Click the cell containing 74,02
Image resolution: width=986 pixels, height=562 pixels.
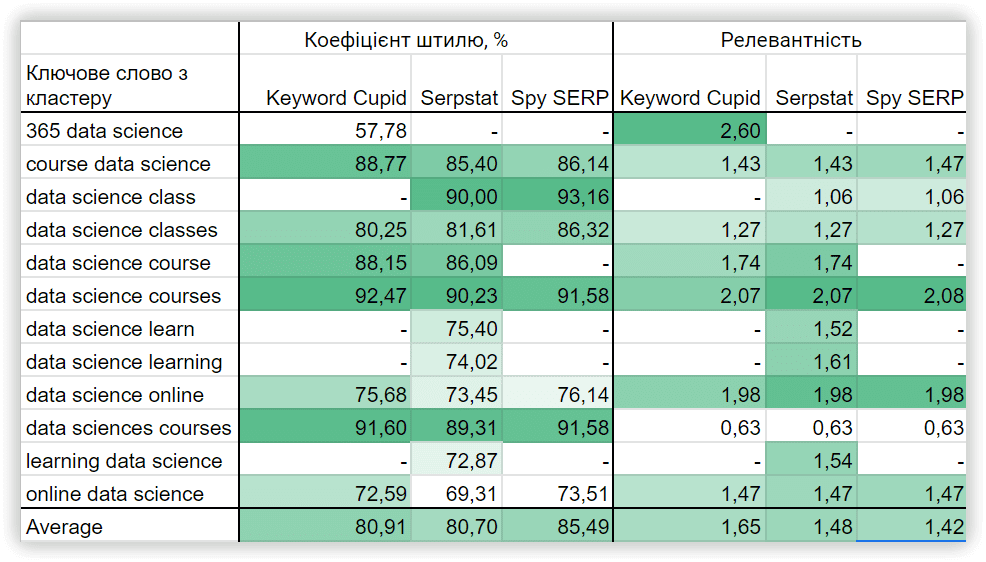456,361
